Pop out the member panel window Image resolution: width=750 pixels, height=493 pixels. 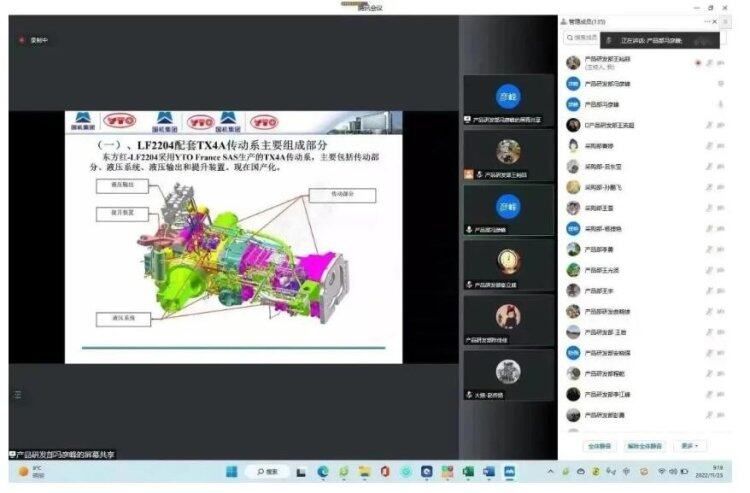coord(726,22)
